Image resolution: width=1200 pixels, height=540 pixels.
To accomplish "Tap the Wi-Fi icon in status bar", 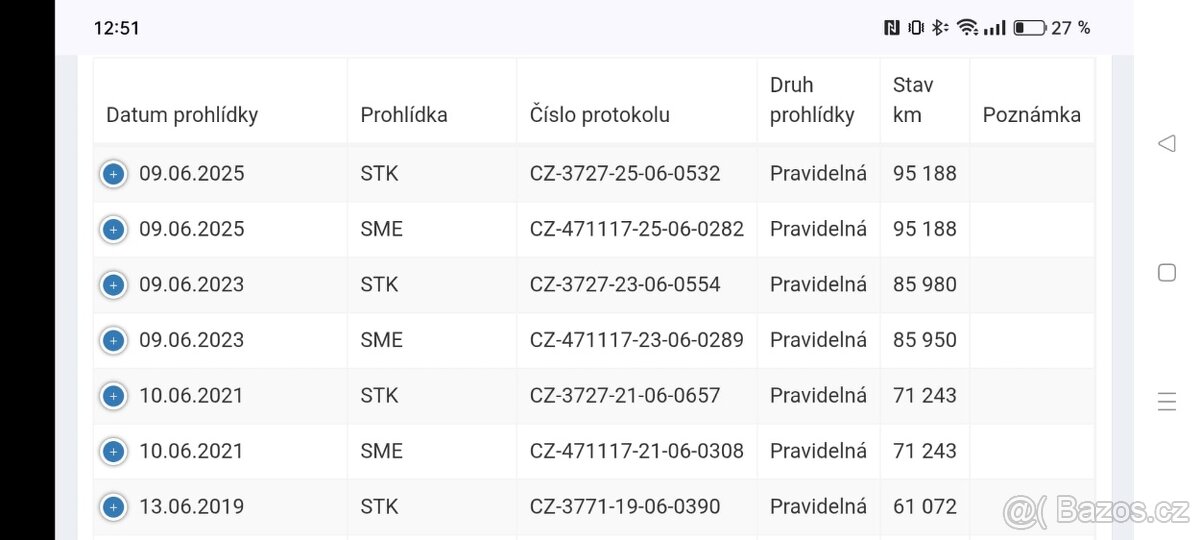I will click(x=967, y=28).
